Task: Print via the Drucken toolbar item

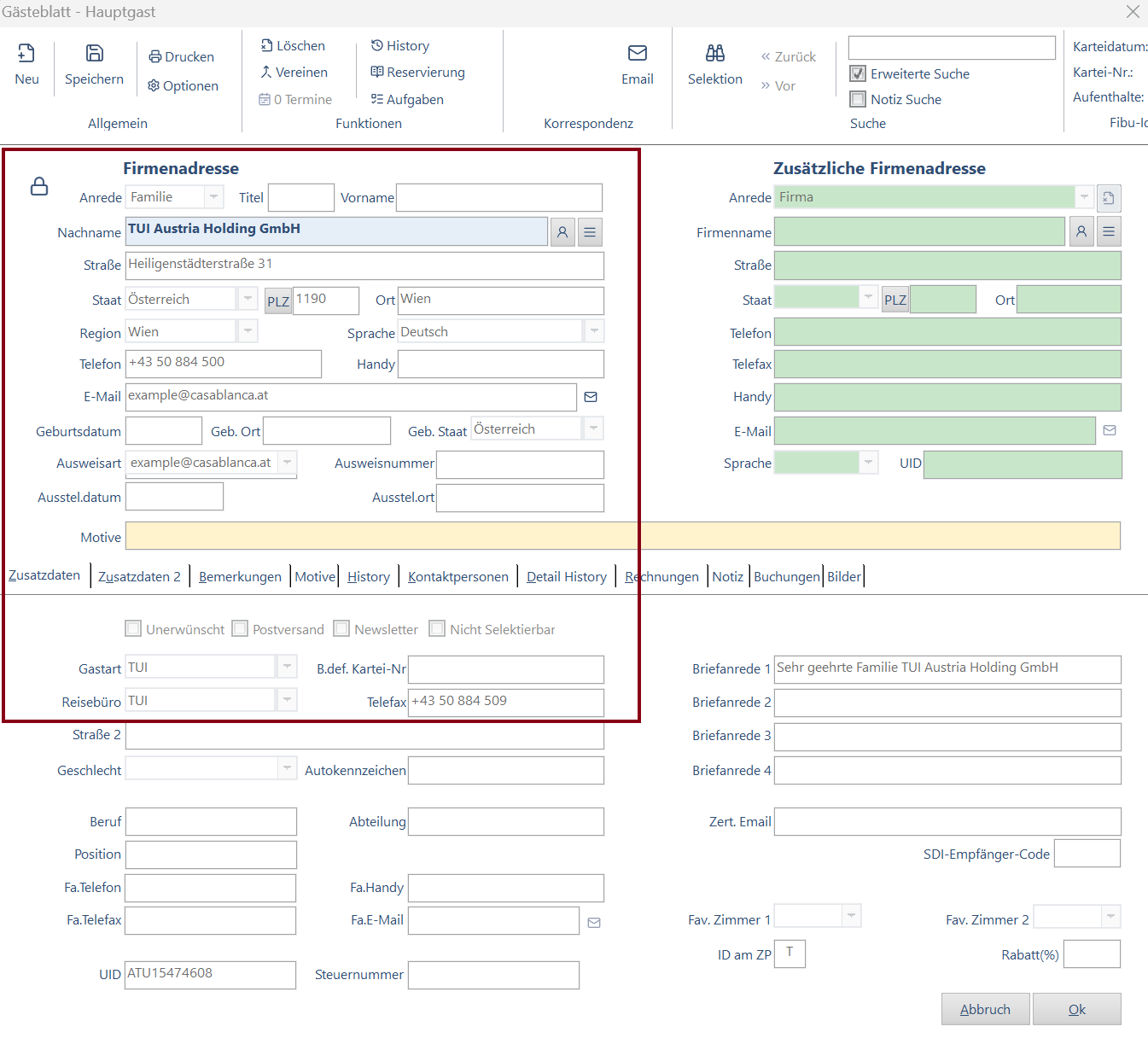Action: point(181,56)
